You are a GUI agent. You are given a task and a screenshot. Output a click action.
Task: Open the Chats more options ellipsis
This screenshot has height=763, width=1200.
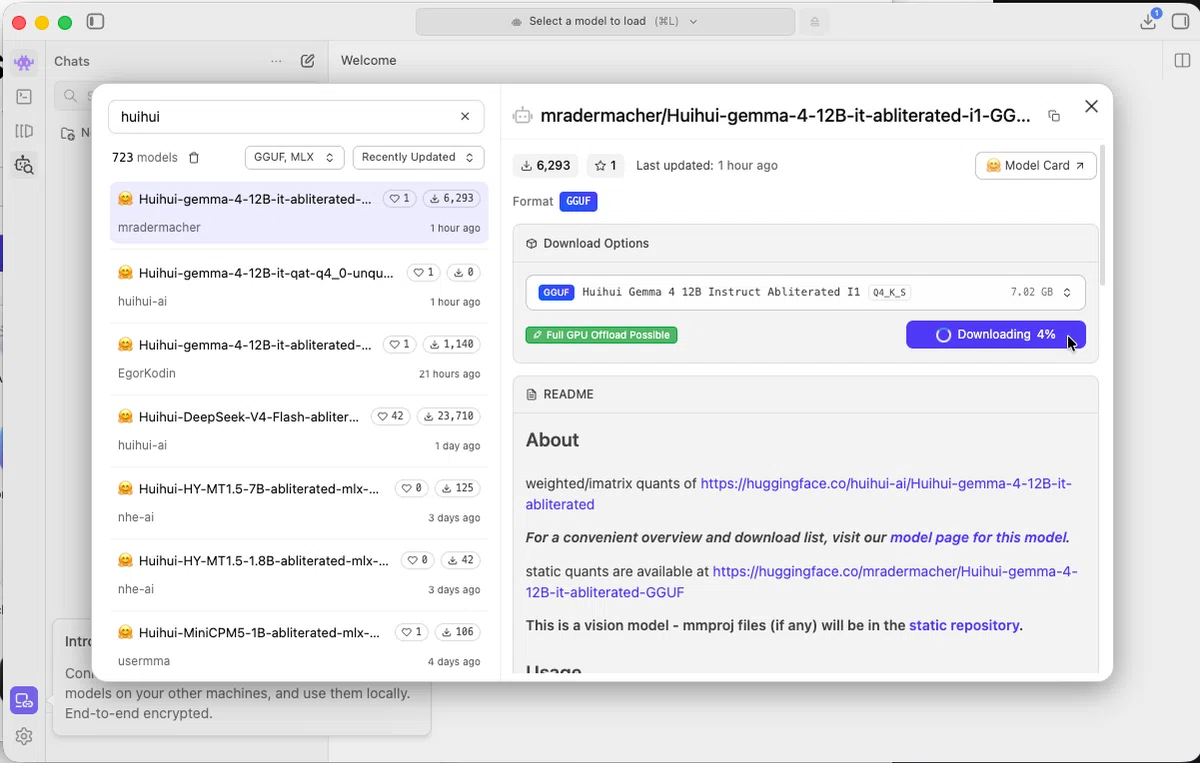(x=276, y=61)
